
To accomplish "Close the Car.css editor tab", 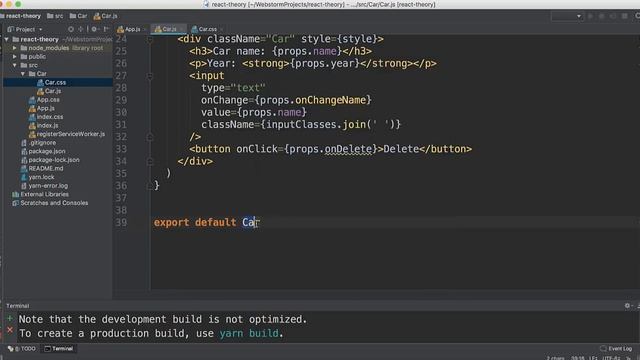I will pyautogui.click(x=221, y=29).
